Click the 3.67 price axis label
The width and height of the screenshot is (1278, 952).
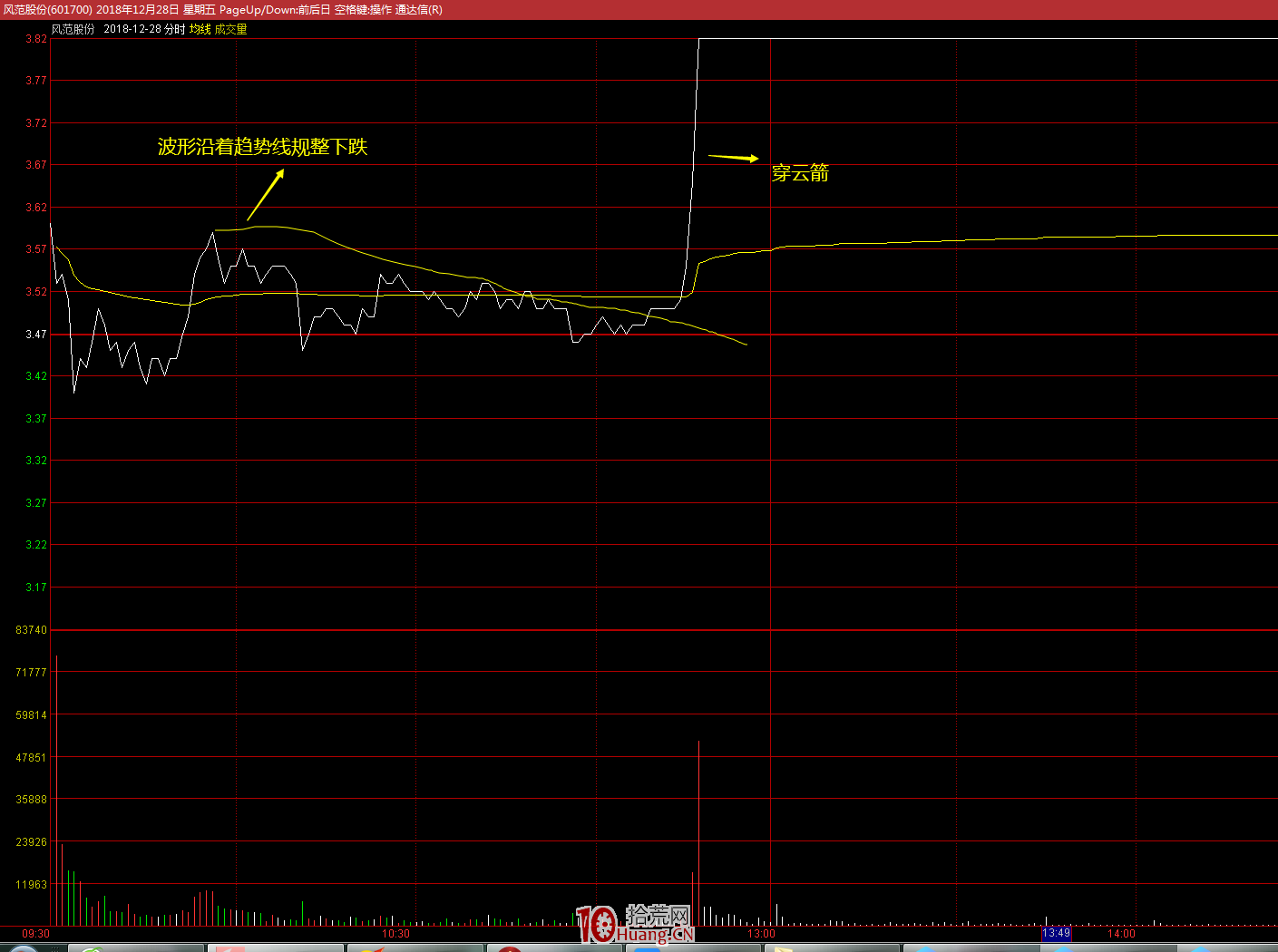pyautogui.click(x=35, y=165)
